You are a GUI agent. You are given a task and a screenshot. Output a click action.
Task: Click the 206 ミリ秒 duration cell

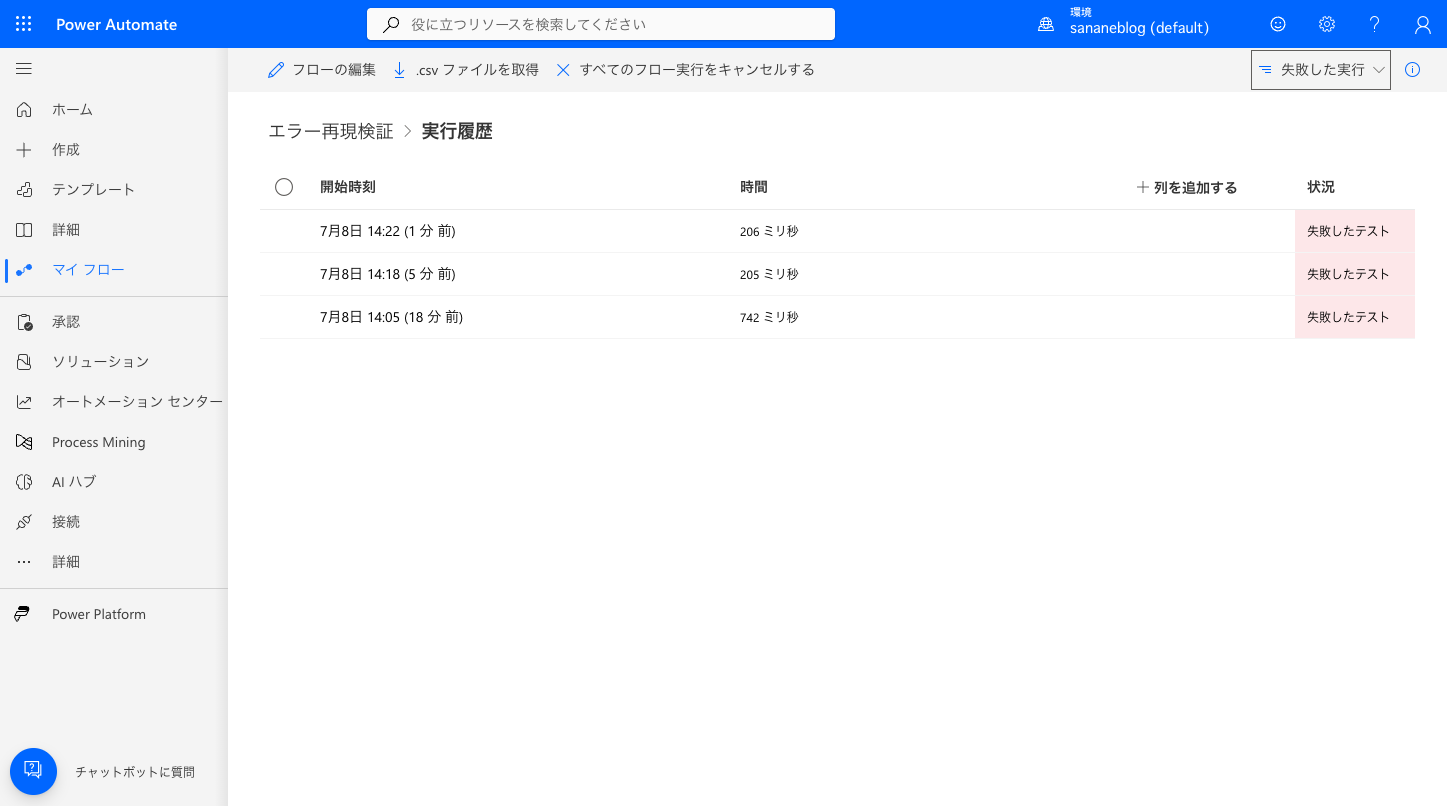[769, 231]
